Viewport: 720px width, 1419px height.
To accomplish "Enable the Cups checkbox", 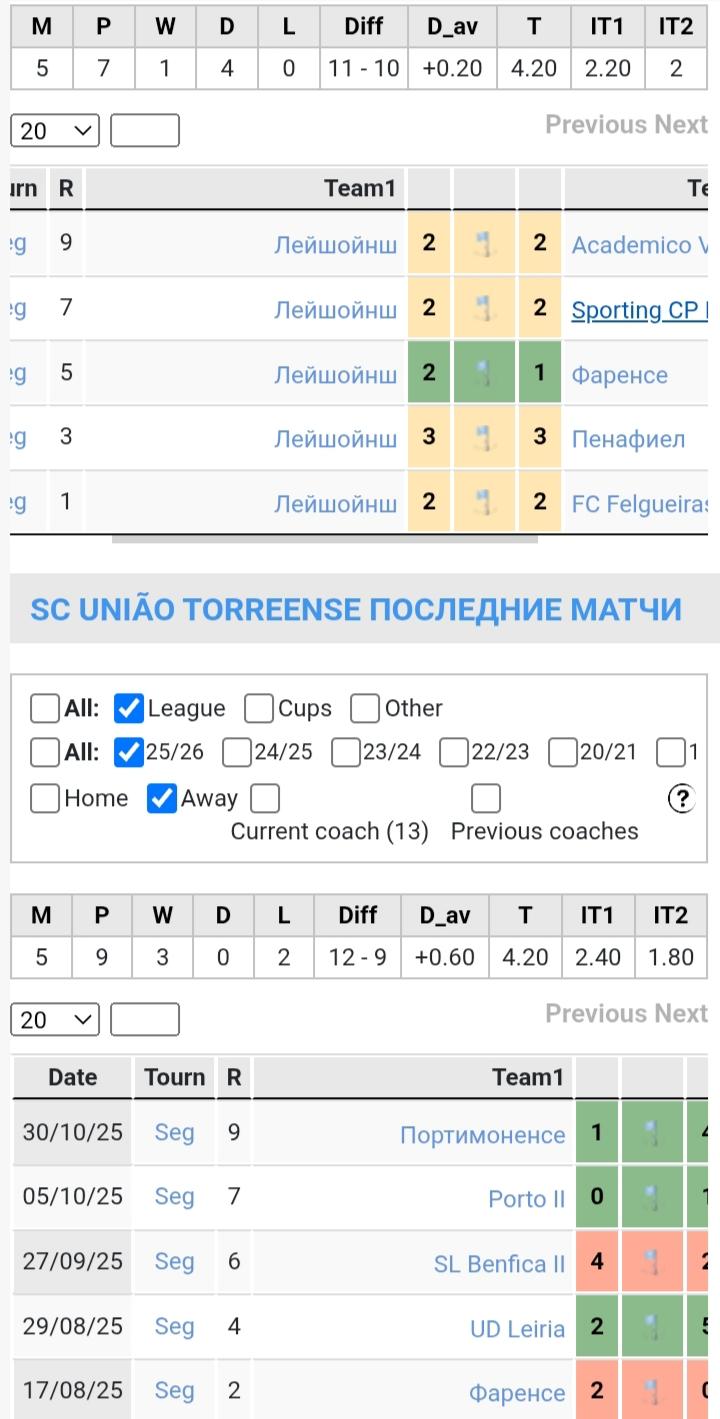I will 259,709.
